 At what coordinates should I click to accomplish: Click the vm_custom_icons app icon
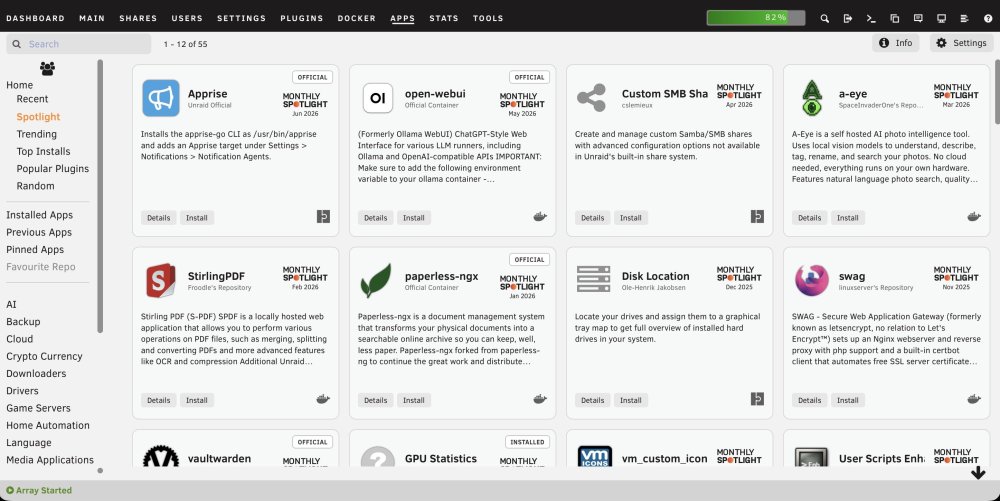click(x=595, y=457)
